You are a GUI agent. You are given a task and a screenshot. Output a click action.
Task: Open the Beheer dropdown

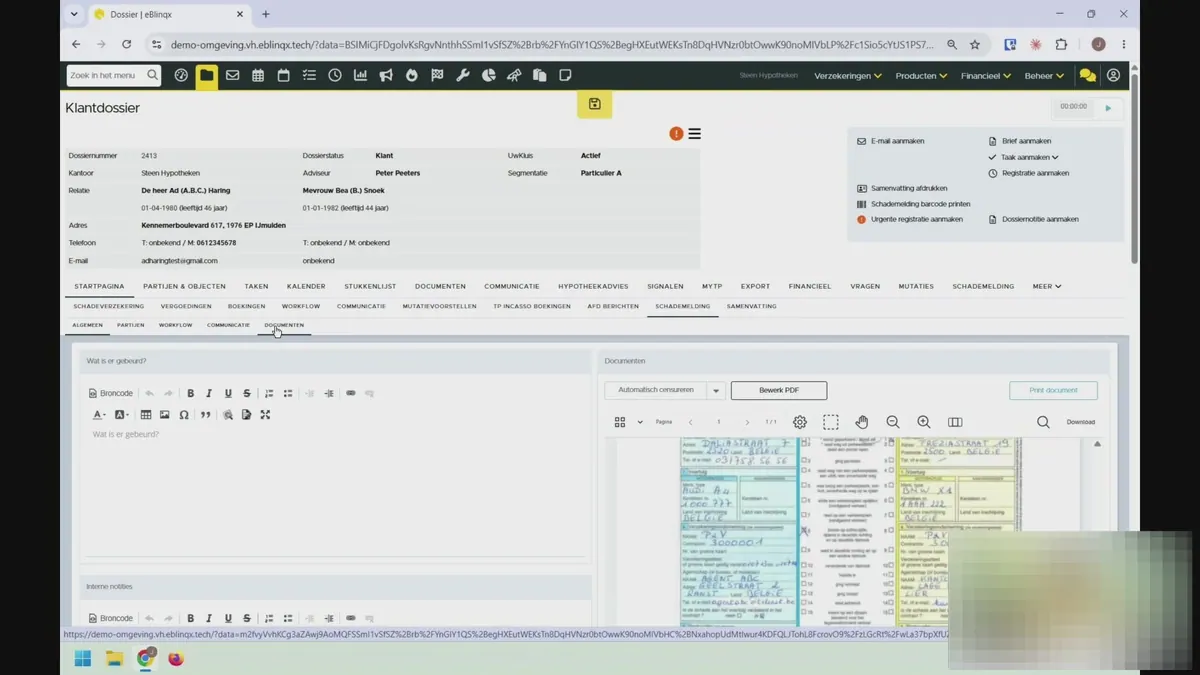coord(1045,75)
